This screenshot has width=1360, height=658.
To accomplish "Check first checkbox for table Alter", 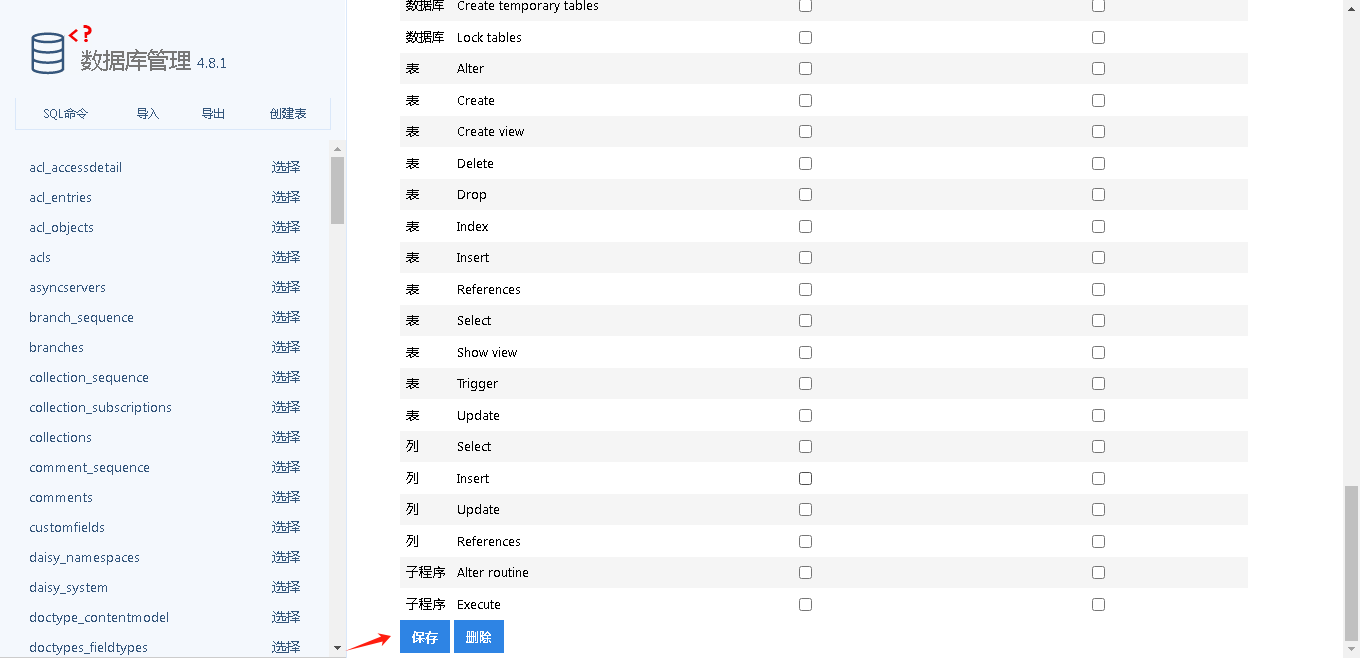I will [805, 69].
